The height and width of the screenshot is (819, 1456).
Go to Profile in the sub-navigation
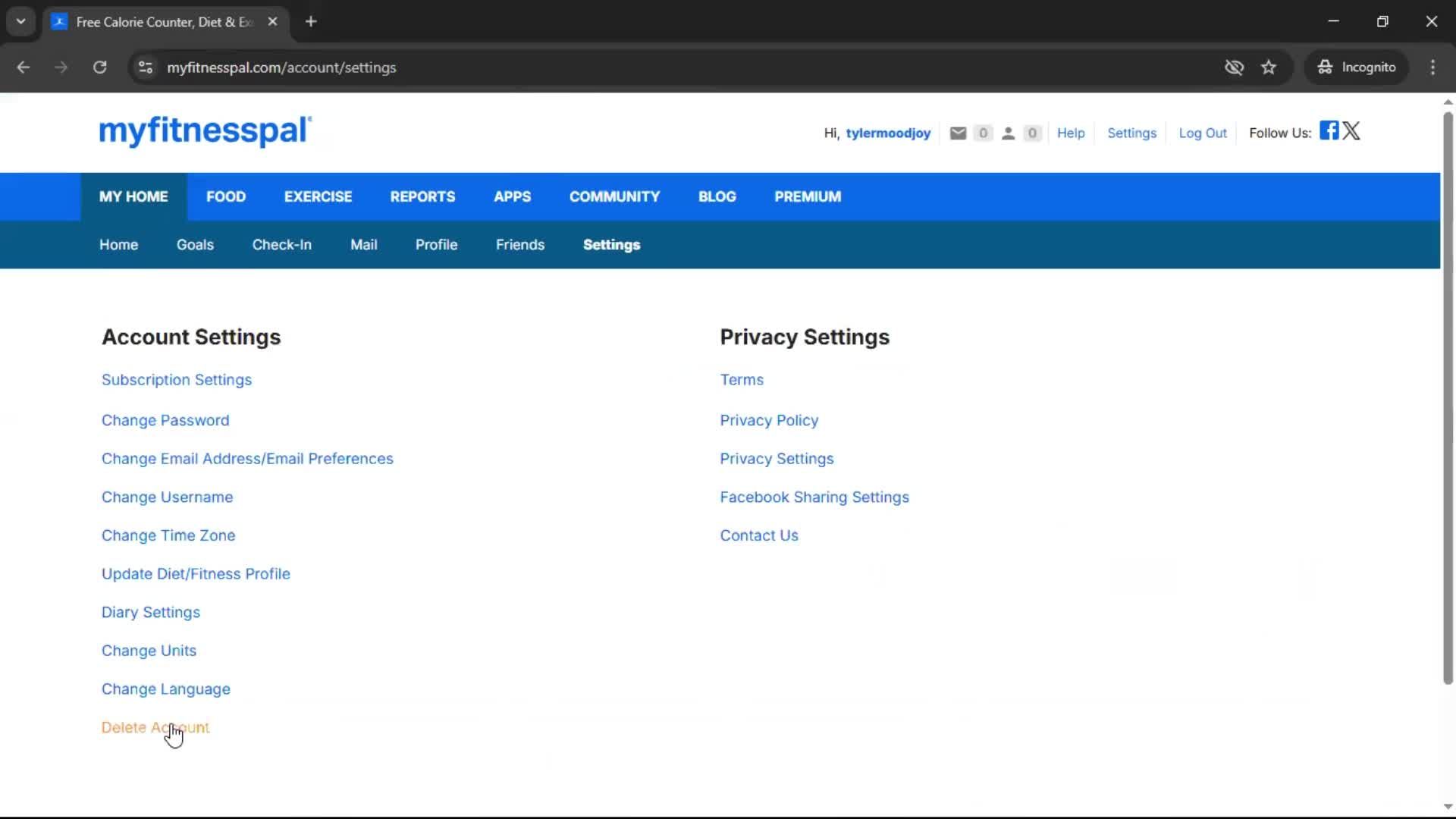tap(436, 245)
